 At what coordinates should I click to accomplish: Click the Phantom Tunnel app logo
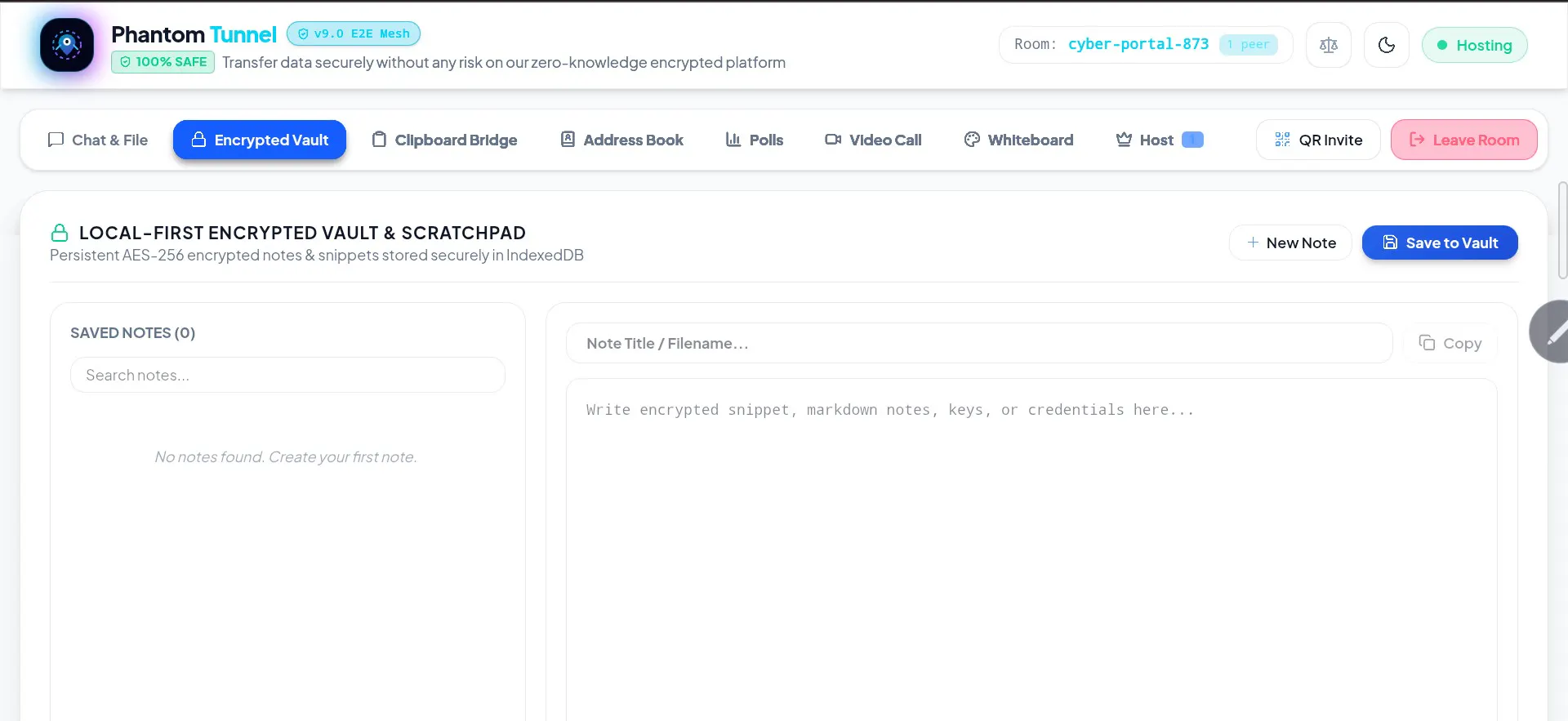tap(67, 45)
